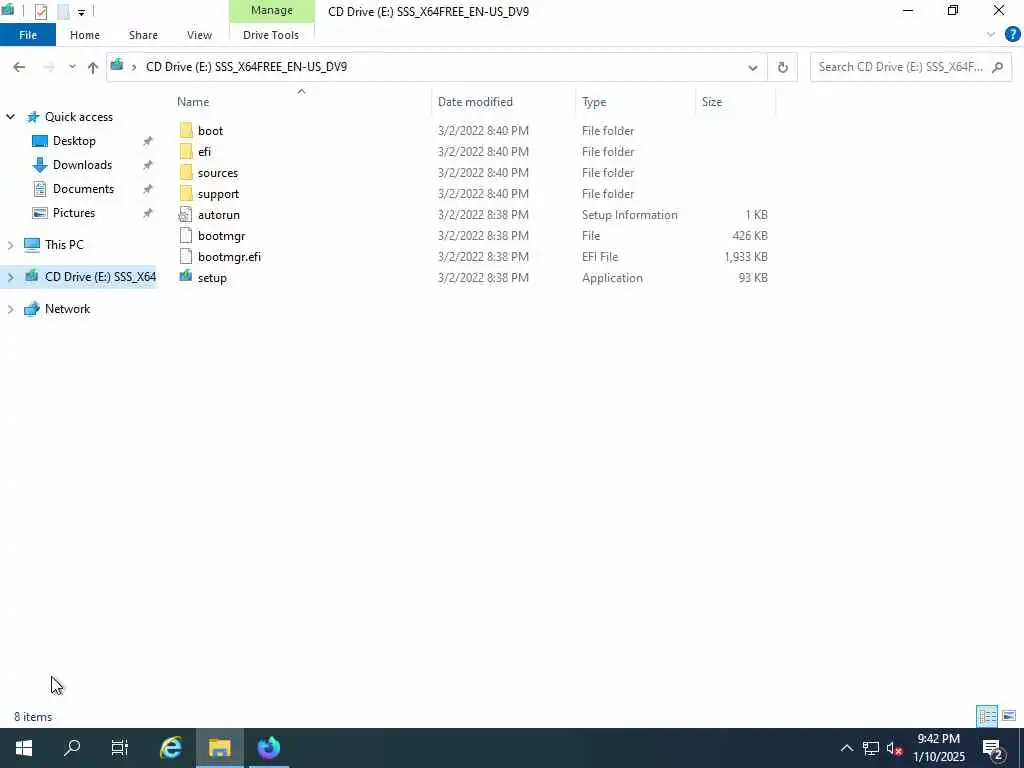Open the Action Center notifications
The width and height of the screenshot is (1024, 768).
coord(993,748)
